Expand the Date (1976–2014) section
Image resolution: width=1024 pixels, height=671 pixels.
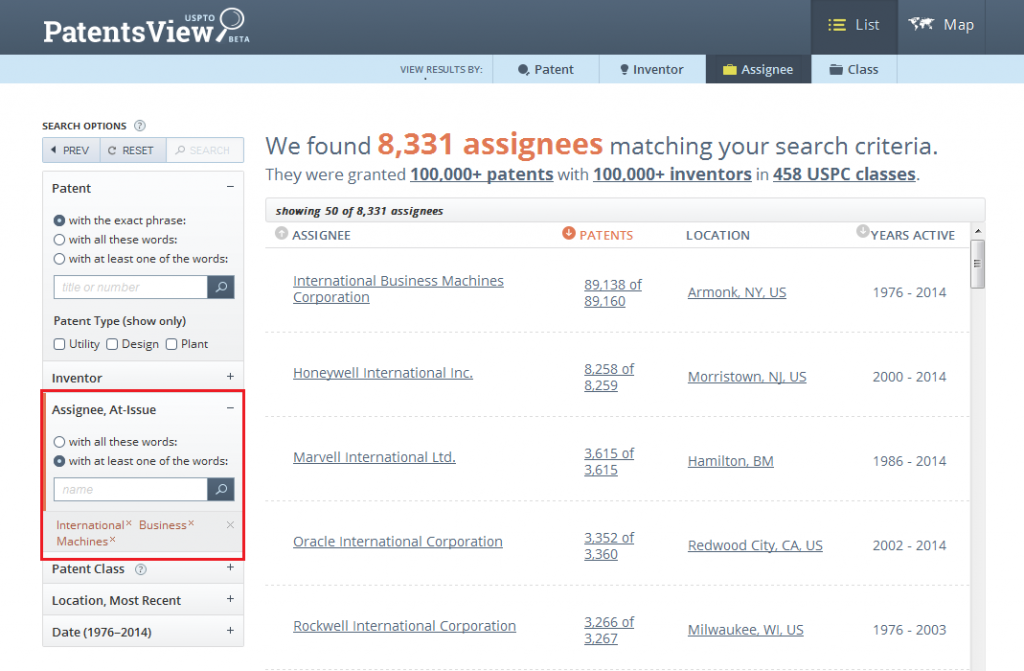coord(230,630)
